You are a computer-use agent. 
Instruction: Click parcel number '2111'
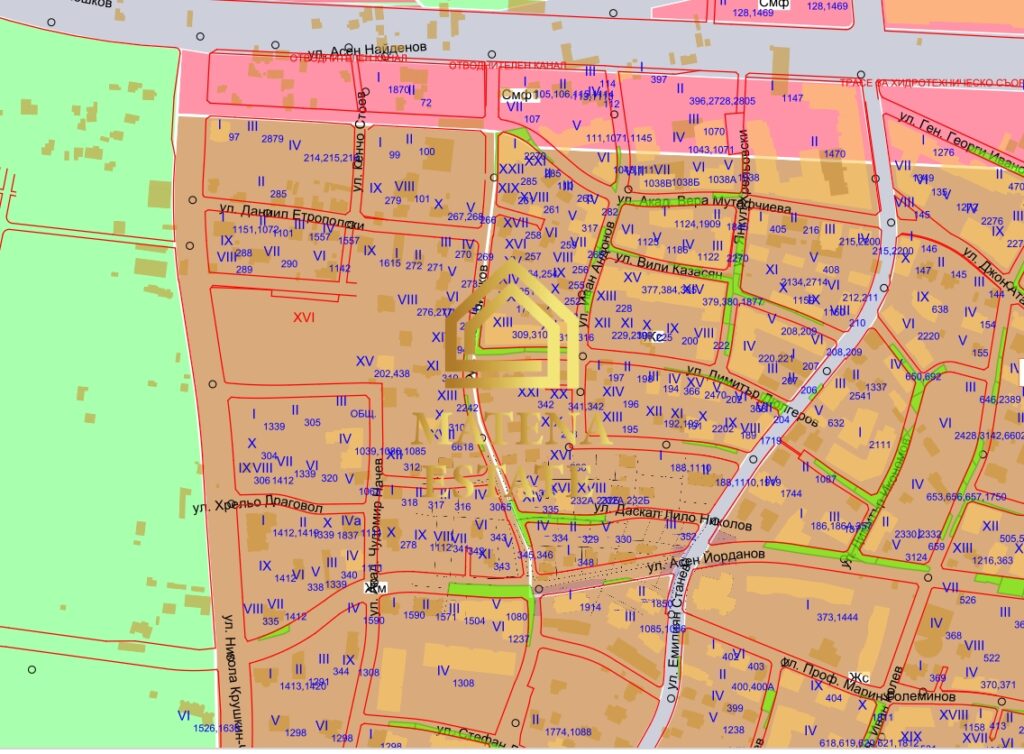click(880, 445)
